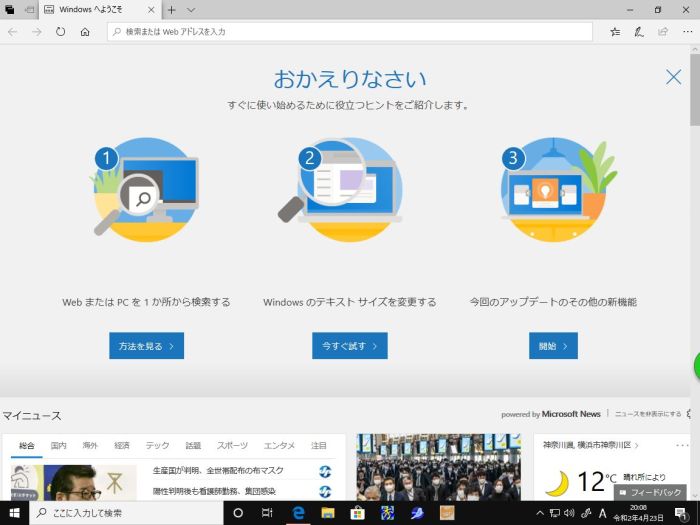Open Edge settings and more menu
This screenshot has height=525, width=700.
(x=684, y=32)
